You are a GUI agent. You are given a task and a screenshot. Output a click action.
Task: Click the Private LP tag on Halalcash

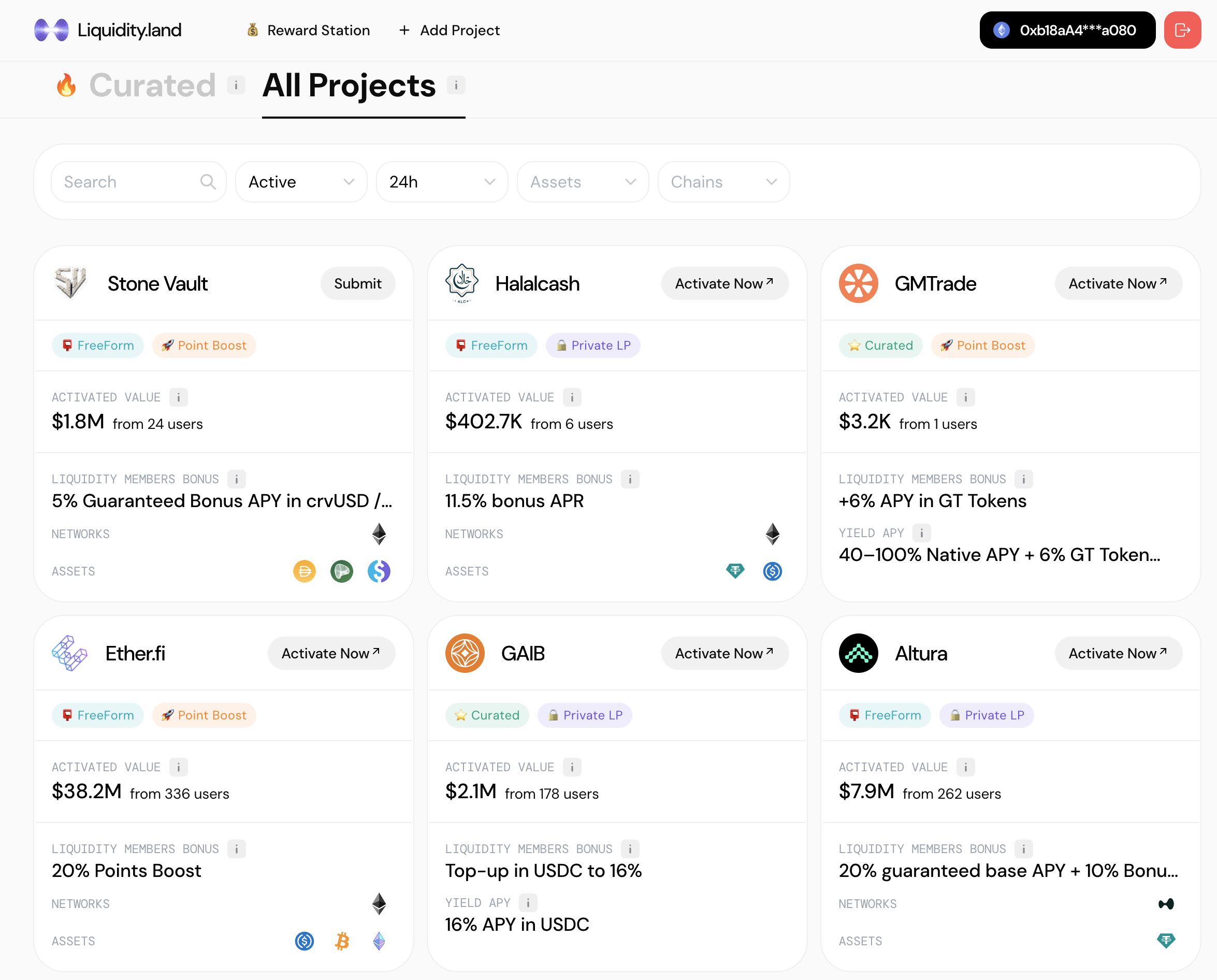(592, 345)
